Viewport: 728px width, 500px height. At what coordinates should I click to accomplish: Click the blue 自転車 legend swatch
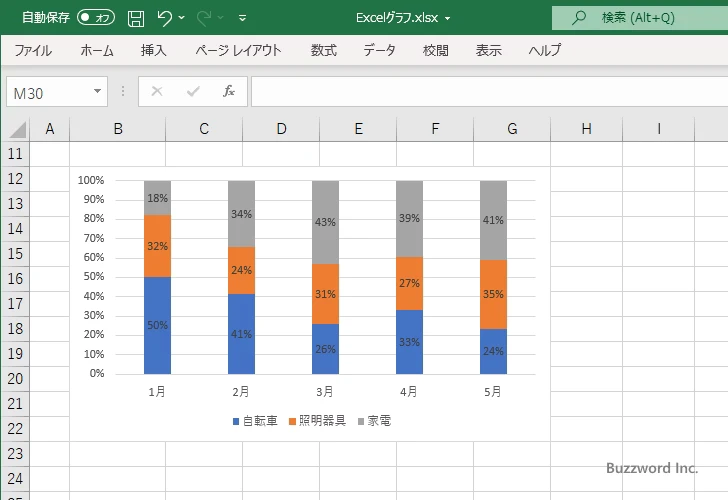click(236, 422)
